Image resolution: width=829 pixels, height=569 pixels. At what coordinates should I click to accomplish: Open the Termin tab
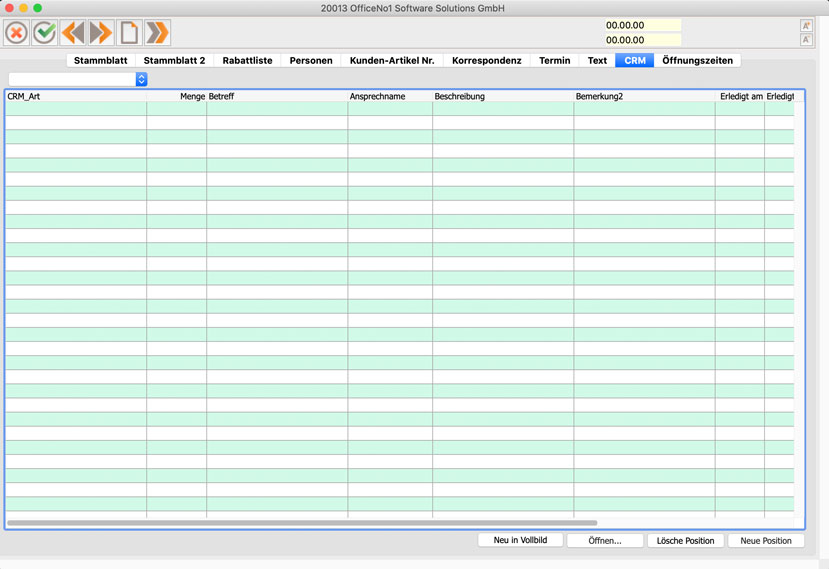click(555, 60)
